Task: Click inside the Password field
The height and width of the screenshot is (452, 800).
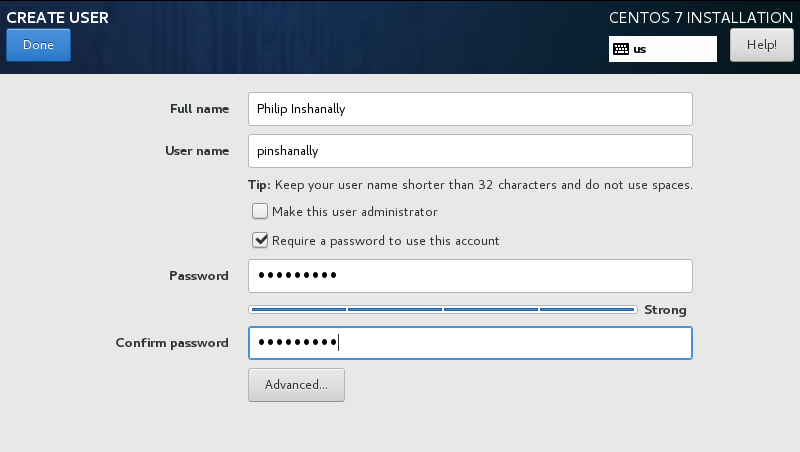Action: pyautogui.click(x=470, y=276)
